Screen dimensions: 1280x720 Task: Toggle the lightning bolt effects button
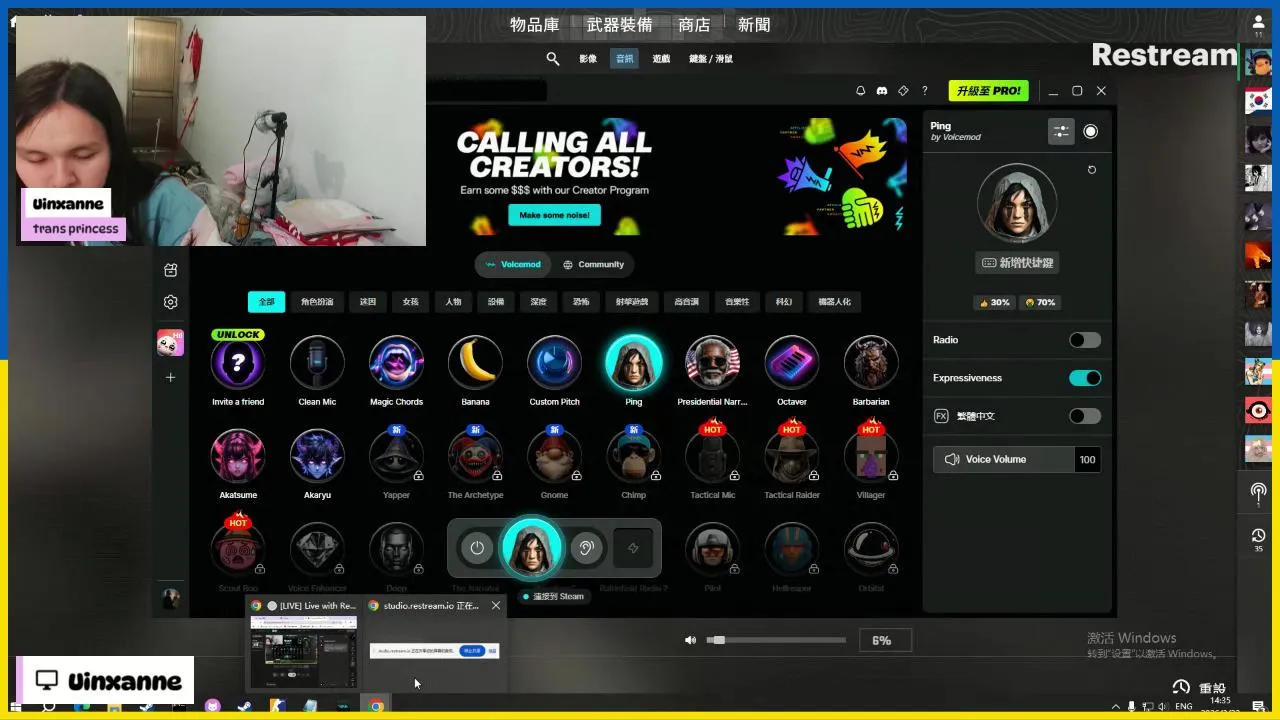point(633,548)
